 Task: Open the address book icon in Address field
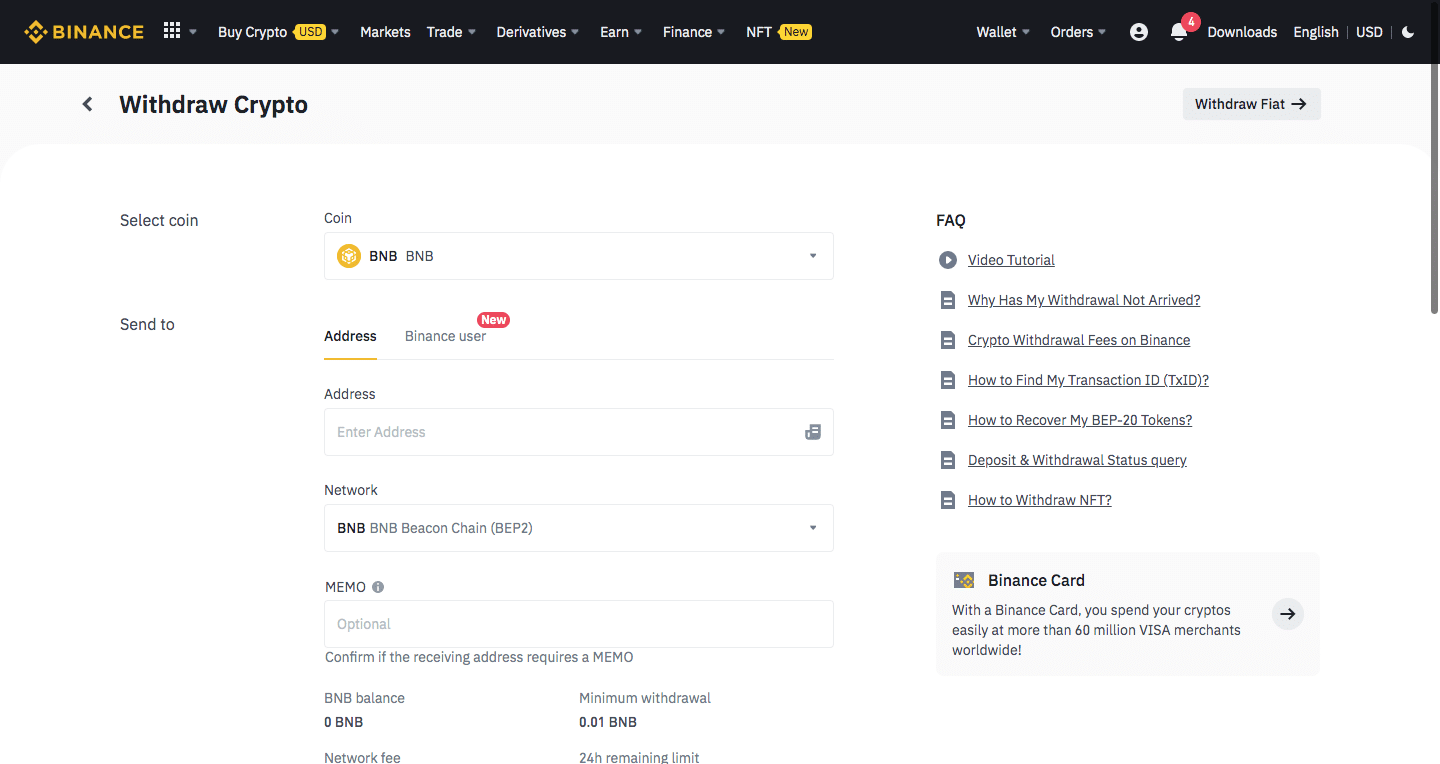pyautogui.click(x=813, y=432)
